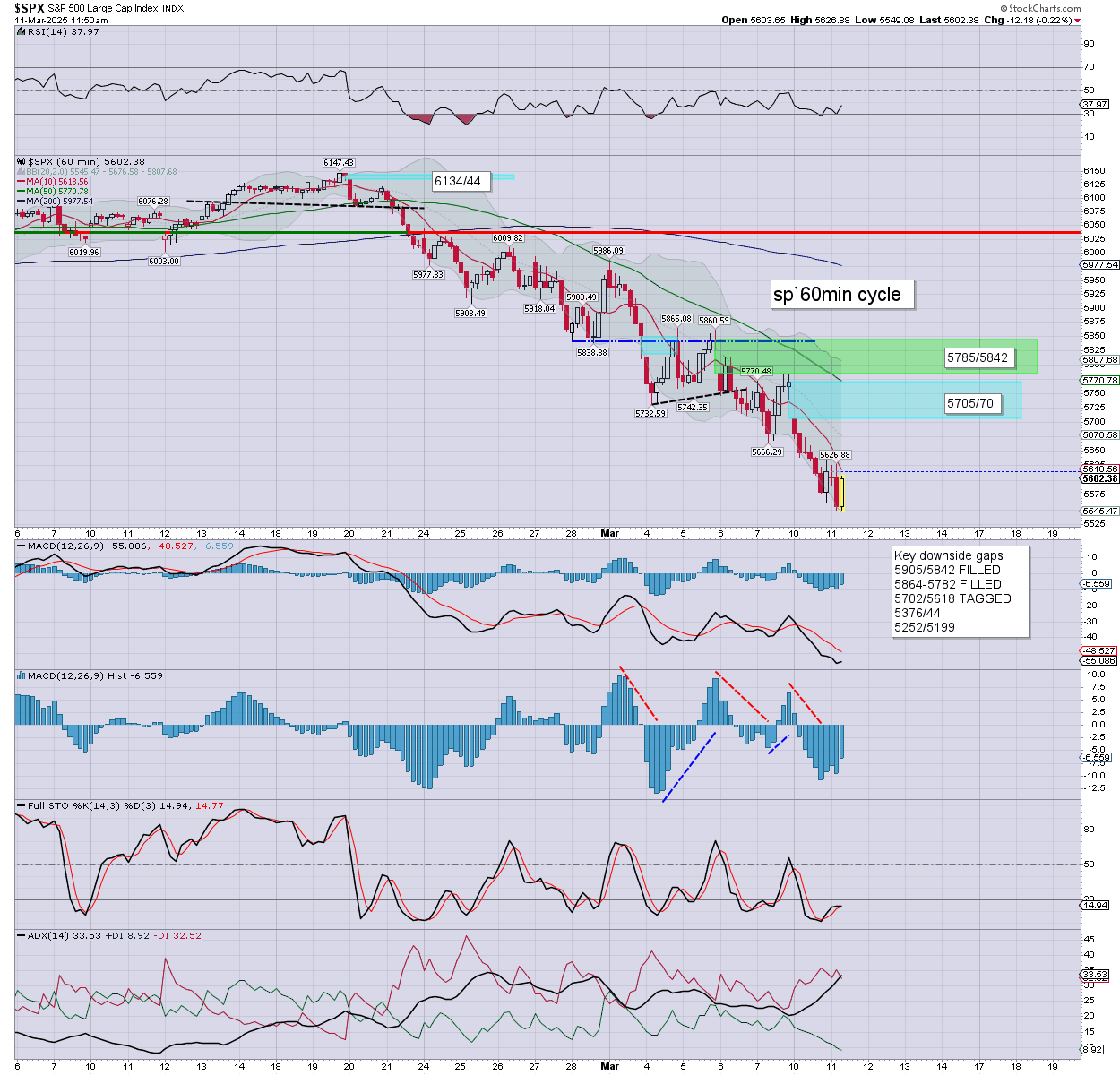Click the MACD(12,26,9) panel line icon
This screenshot has height=1075, width=1120.
pos(21,546)
